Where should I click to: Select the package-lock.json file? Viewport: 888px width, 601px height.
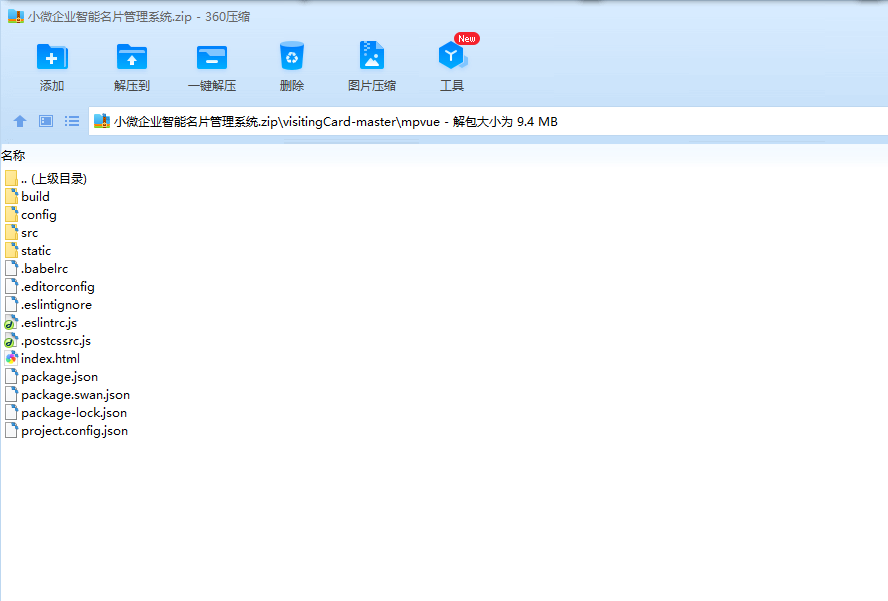(x=66, y=413)
